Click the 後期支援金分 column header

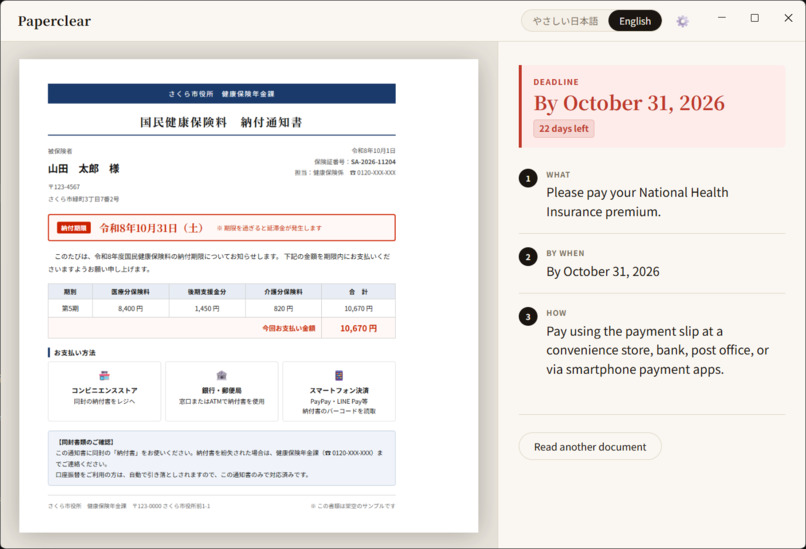coord(207,291)
